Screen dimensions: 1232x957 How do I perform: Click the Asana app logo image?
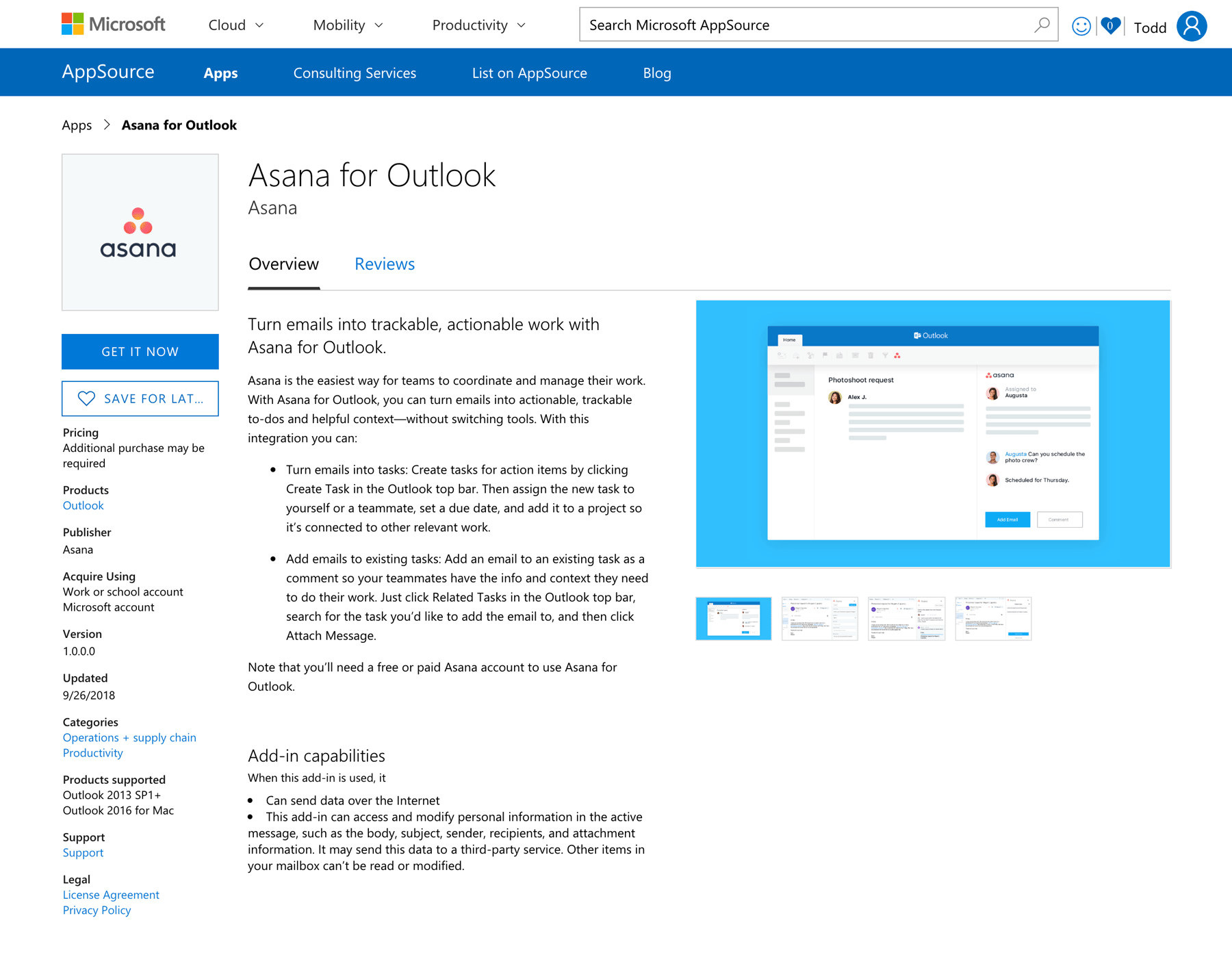pyautogui.click(x=140, y=232)
